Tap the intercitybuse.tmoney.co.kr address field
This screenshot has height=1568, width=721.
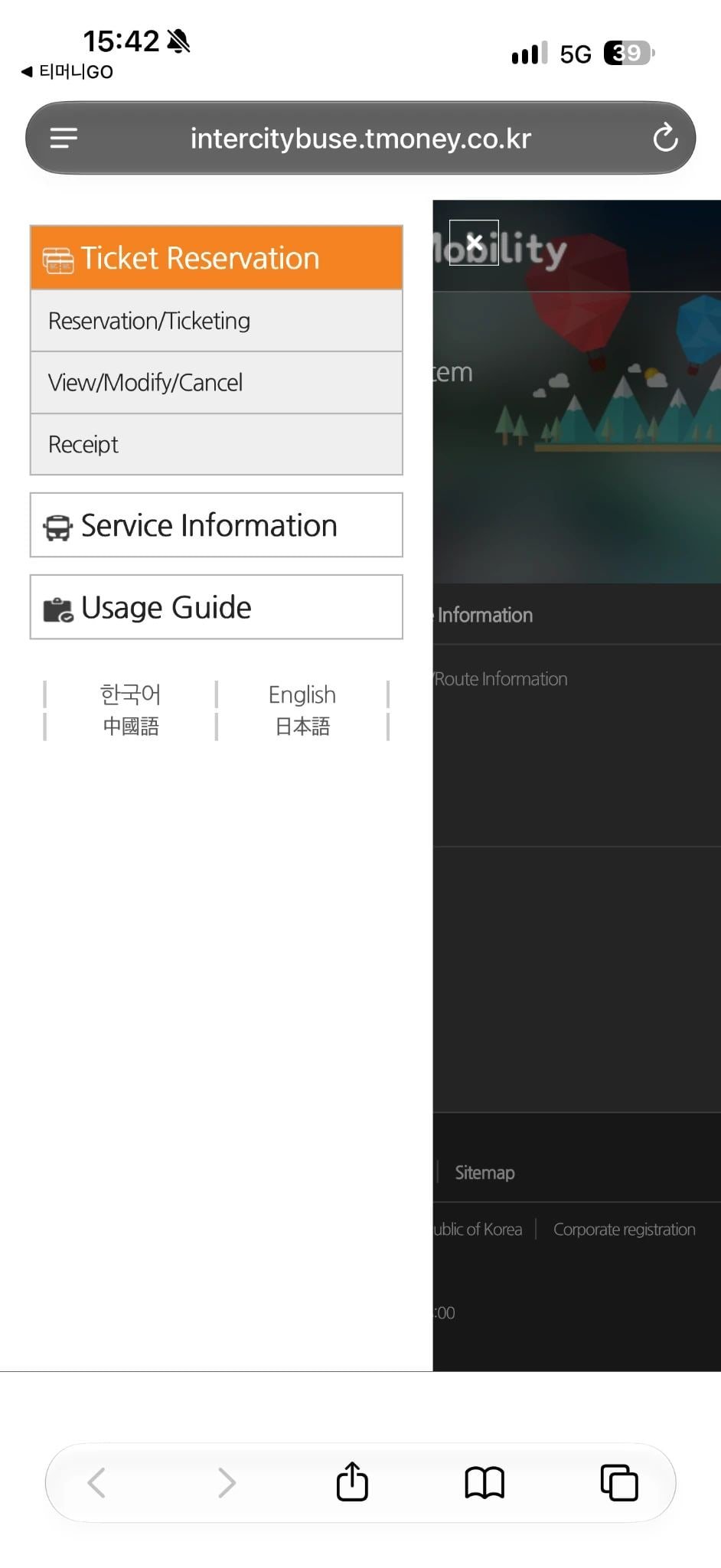click(x=360, y=139)
